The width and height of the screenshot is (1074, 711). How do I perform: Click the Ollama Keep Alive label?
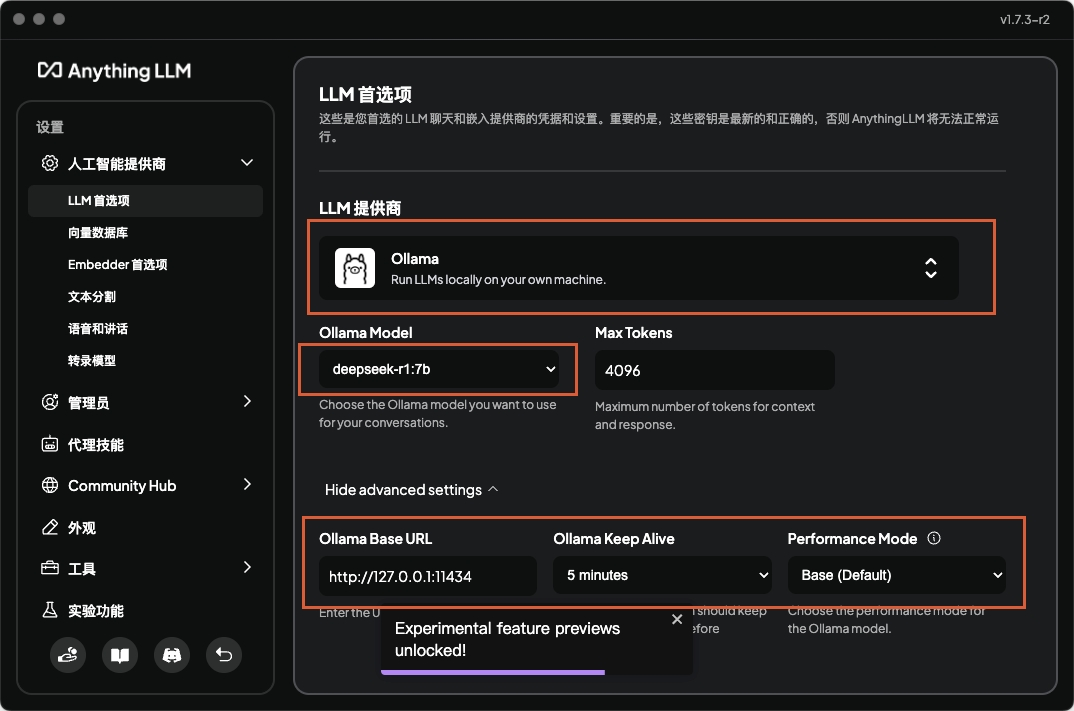(614, 539)
